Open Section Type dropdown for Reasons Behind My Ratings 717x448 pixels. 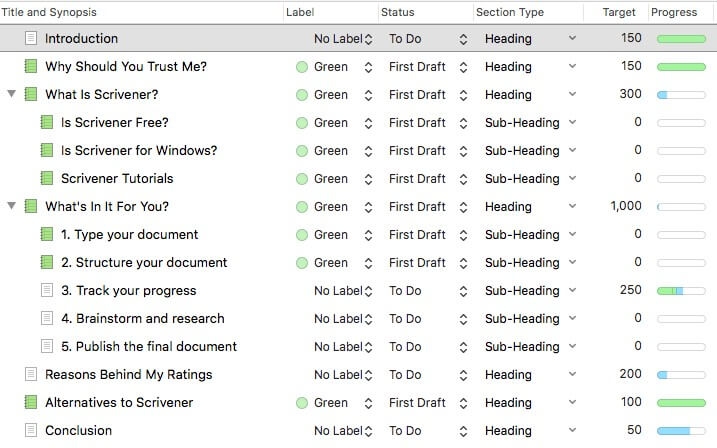572,374
